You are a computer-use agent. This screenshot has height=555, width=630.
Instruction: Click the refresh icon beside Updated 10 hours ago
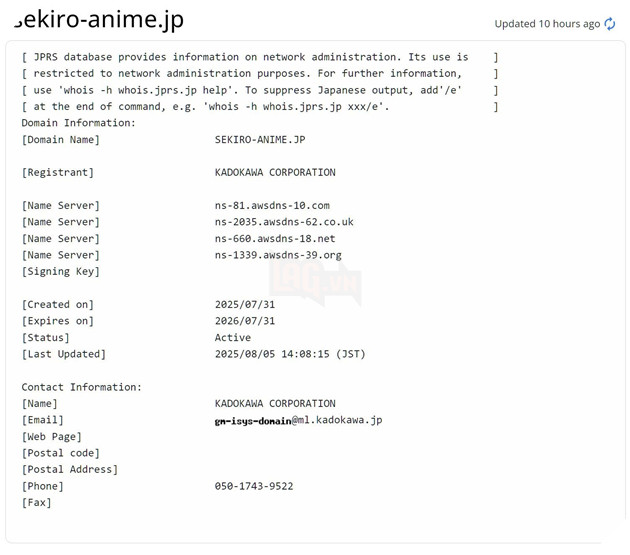pos(610,23)
